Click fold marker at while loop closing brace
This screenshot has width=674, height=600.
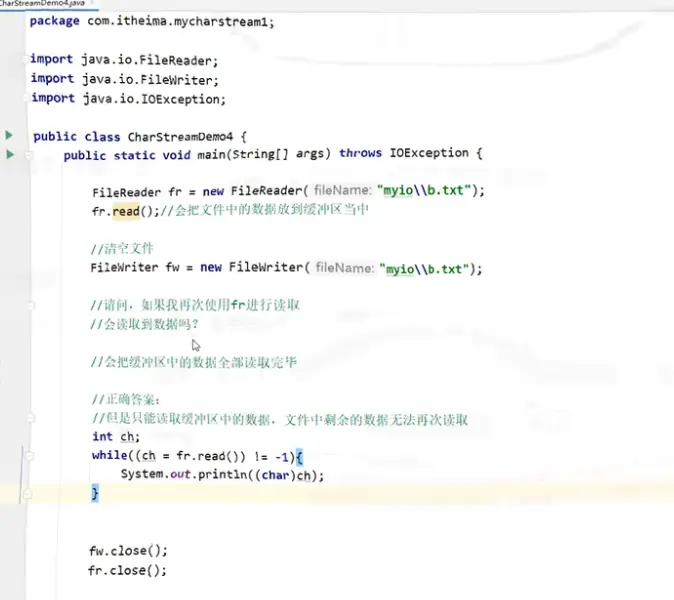[28, 494]
